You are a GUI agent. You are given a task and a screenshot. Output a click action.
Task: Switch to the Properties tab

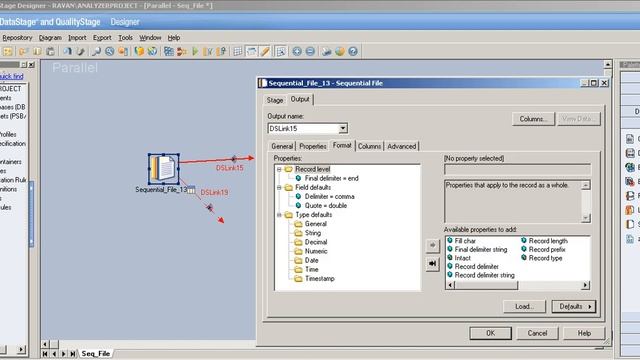coord(313,146)
